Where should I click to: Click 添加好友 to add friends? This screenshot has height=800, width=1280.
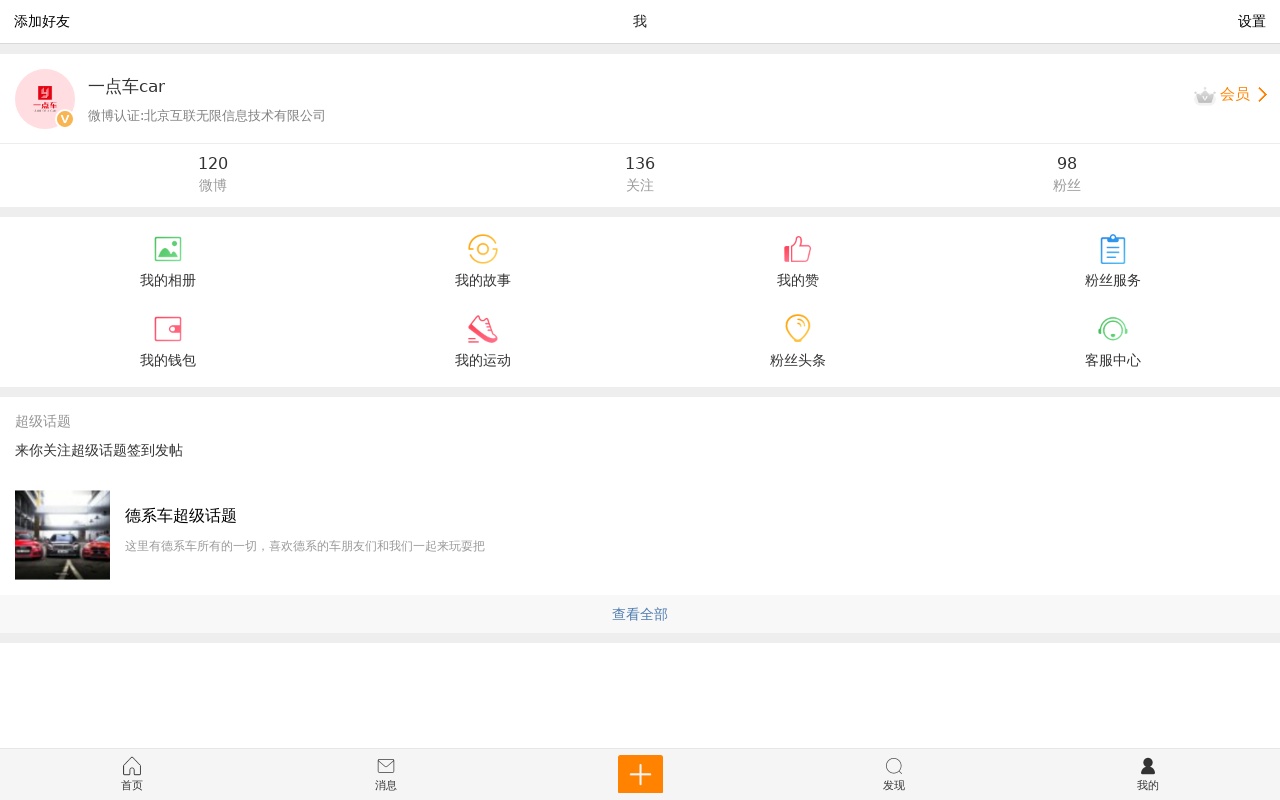(42, 21)
